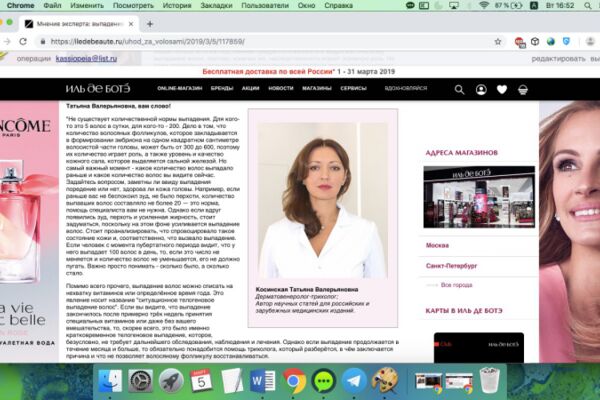
Task: Open Wi-Fi status in the menu bar
Action: 484,5
